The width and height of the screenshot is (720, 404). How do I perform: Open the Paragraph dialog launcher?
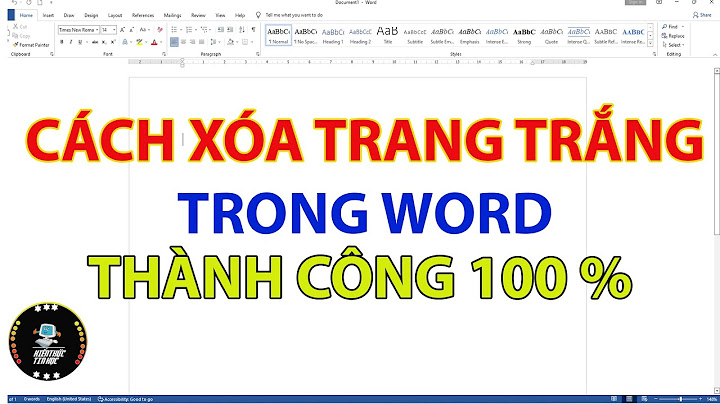click(258, 54)
